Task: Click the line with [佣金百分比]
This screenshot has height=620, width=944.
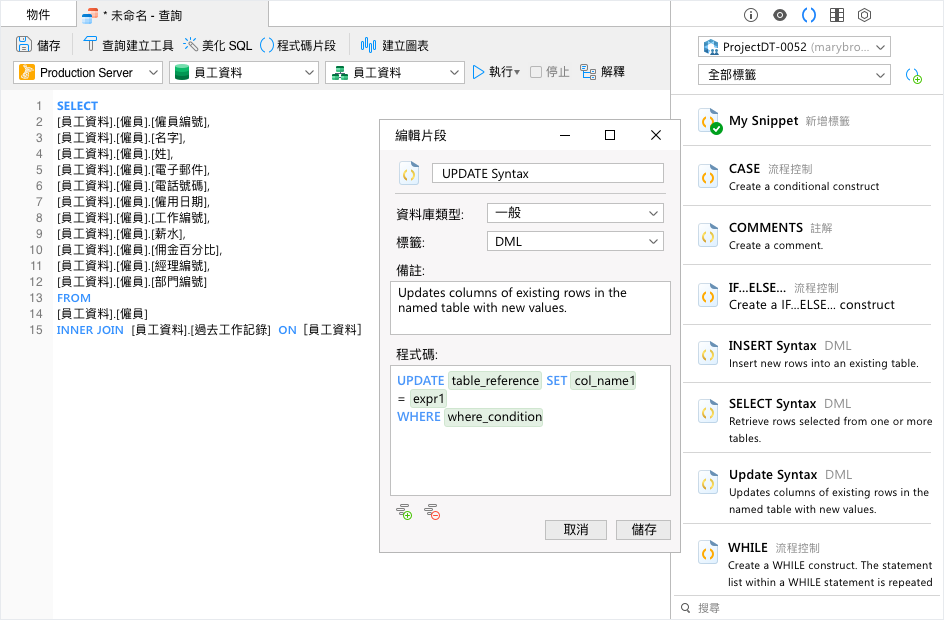Action: click(140, 250)
